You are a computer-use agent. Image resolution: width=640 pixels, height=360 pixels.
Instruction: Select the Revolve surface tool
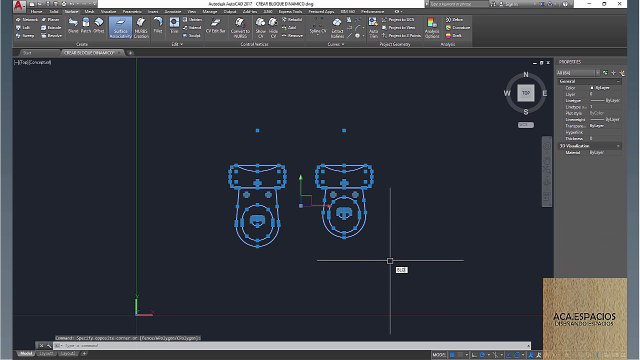pyautogui.click(x=52, y=36)
